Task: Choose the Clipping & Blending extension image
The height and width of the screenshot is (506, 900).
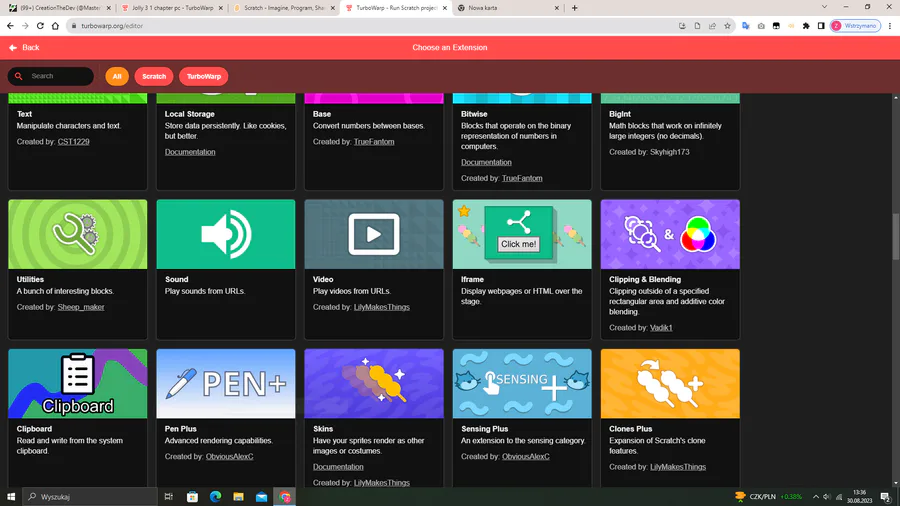Action: point(670,234)
